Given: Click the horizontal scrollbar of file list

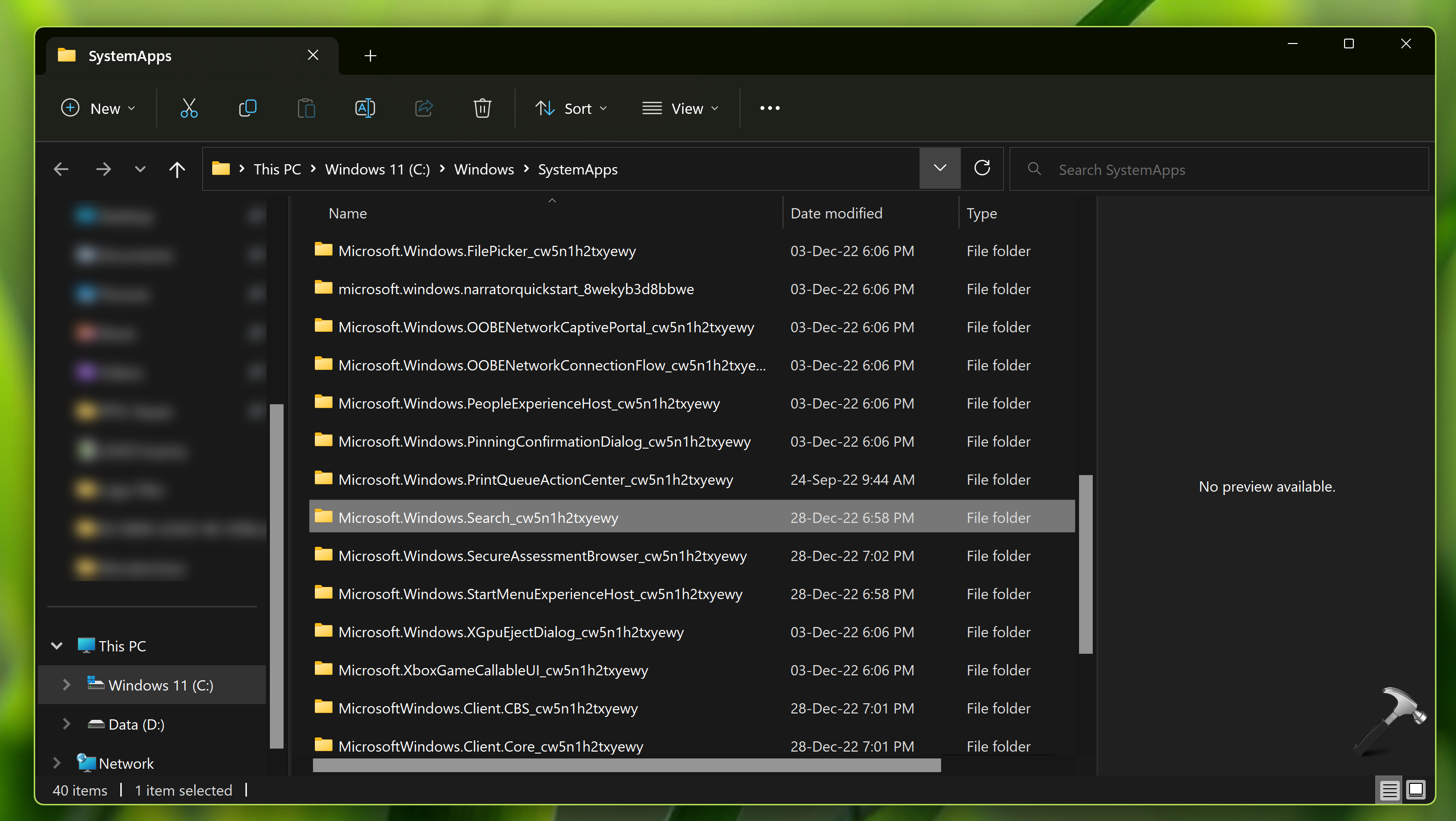Looking at the screenshot, I should coord(626,765).
